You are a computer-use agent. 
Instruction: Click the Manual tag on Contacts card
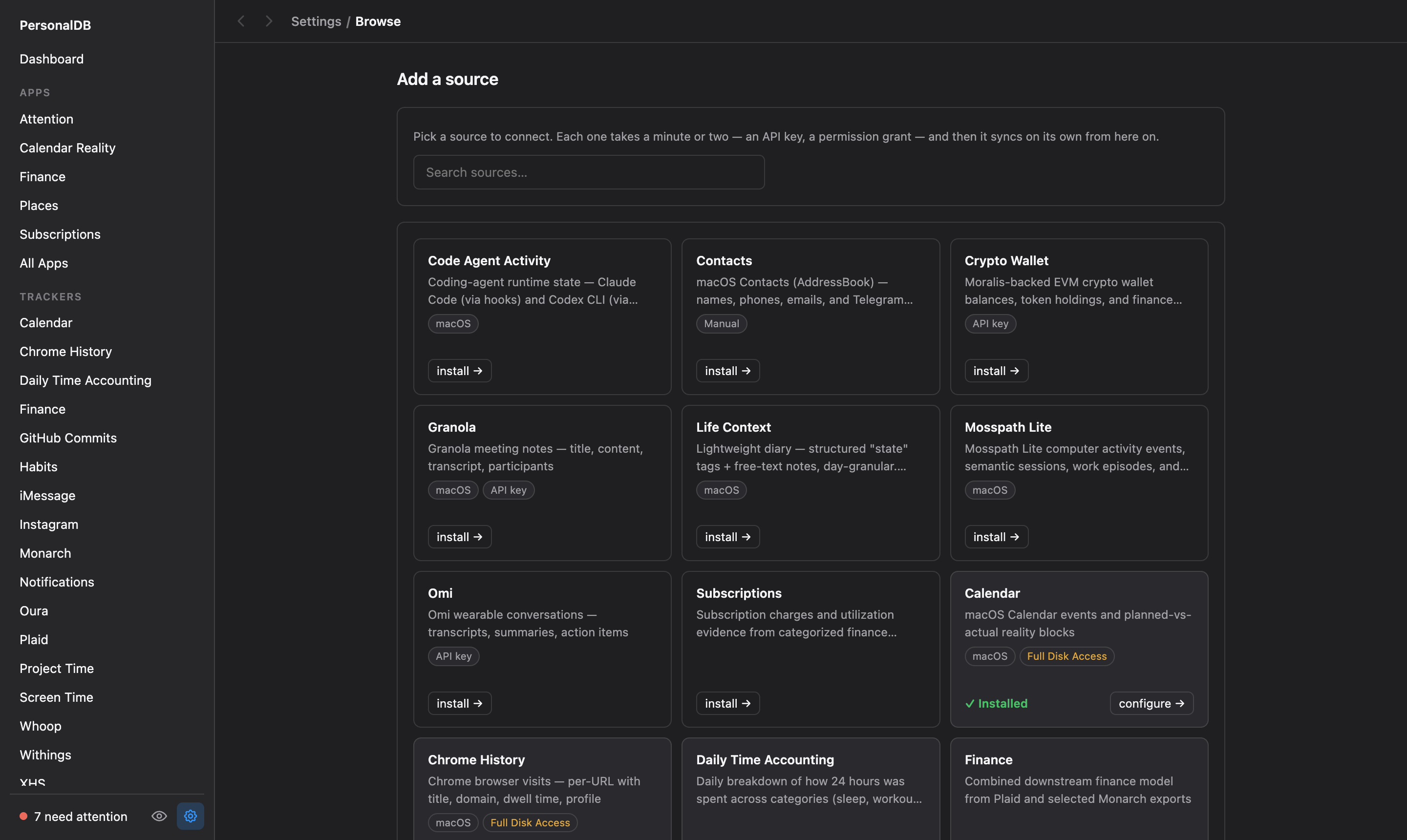tap(722, 324)
